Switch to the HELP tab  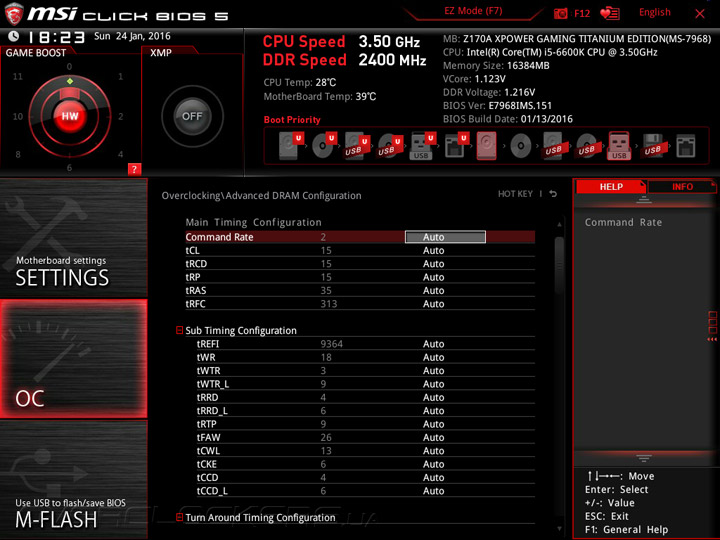tap(611, 186)
